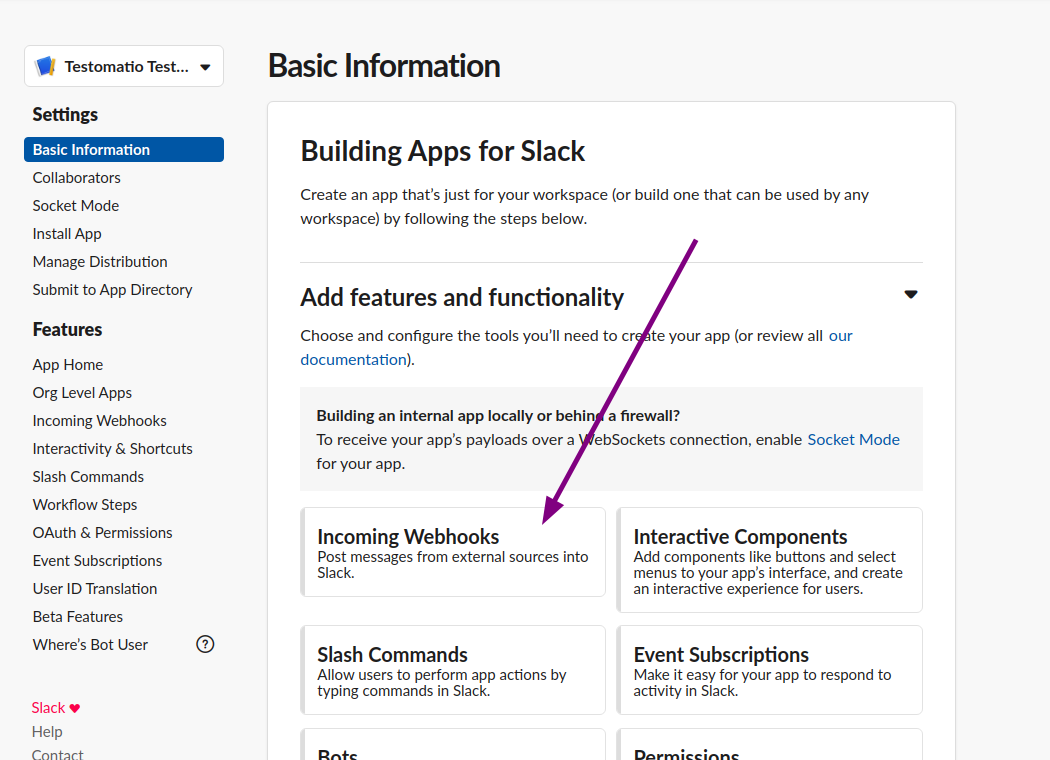Open Collaborators settings page

(x=76, y=178)
